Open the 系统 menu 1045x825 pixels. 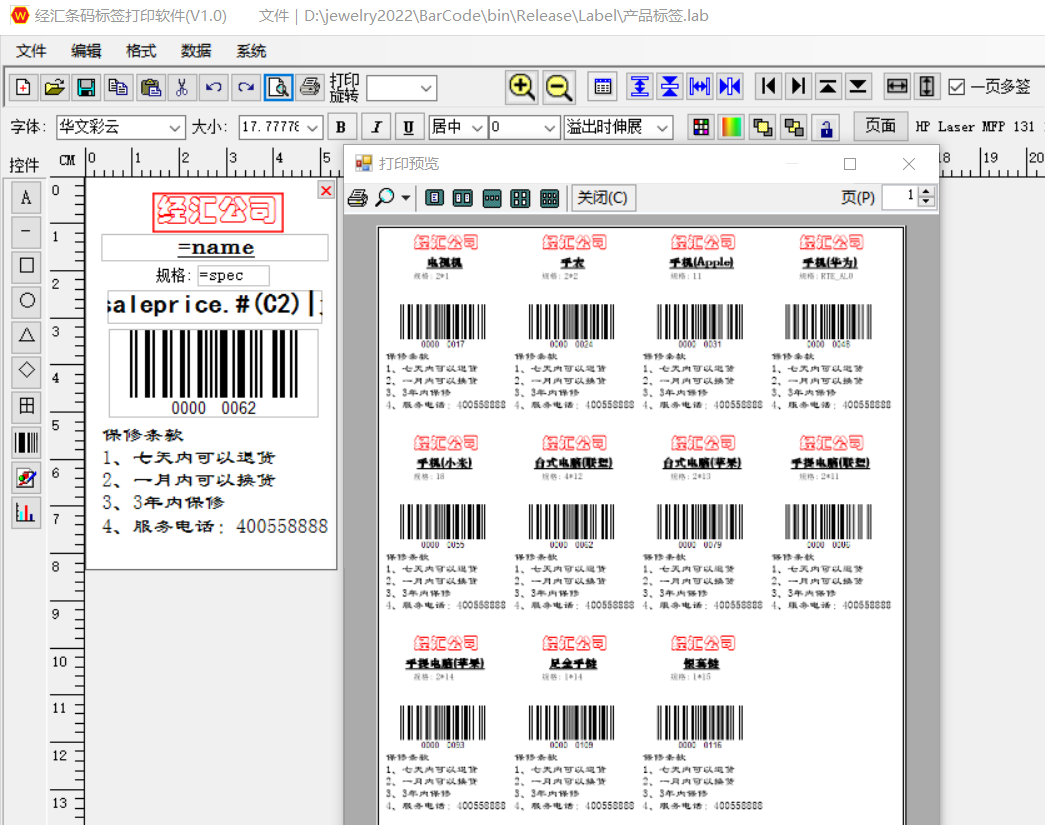click(x=251, y=51)
